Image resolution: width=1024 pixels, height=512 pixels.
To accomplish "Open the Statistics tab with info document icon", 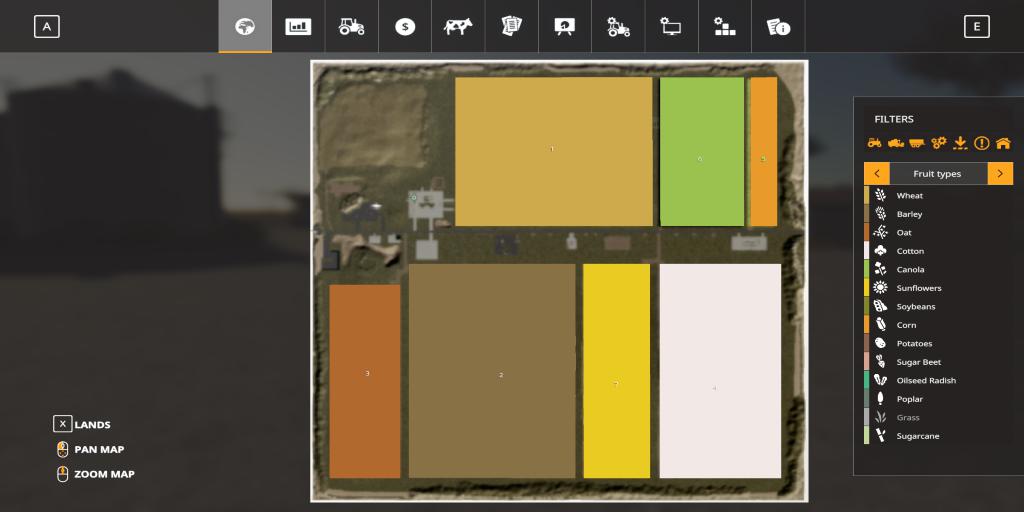I will point(778,27).
